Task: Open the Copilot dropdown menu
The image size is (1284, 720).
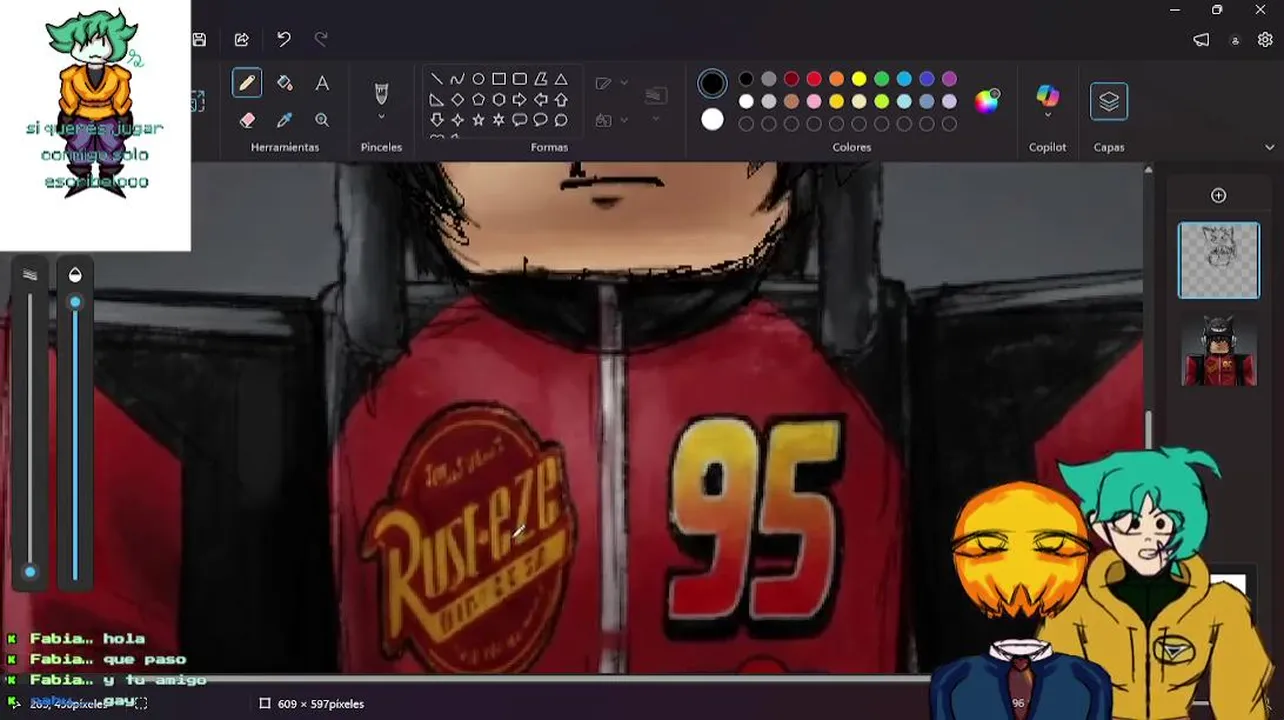Action: click(1047, 116)
